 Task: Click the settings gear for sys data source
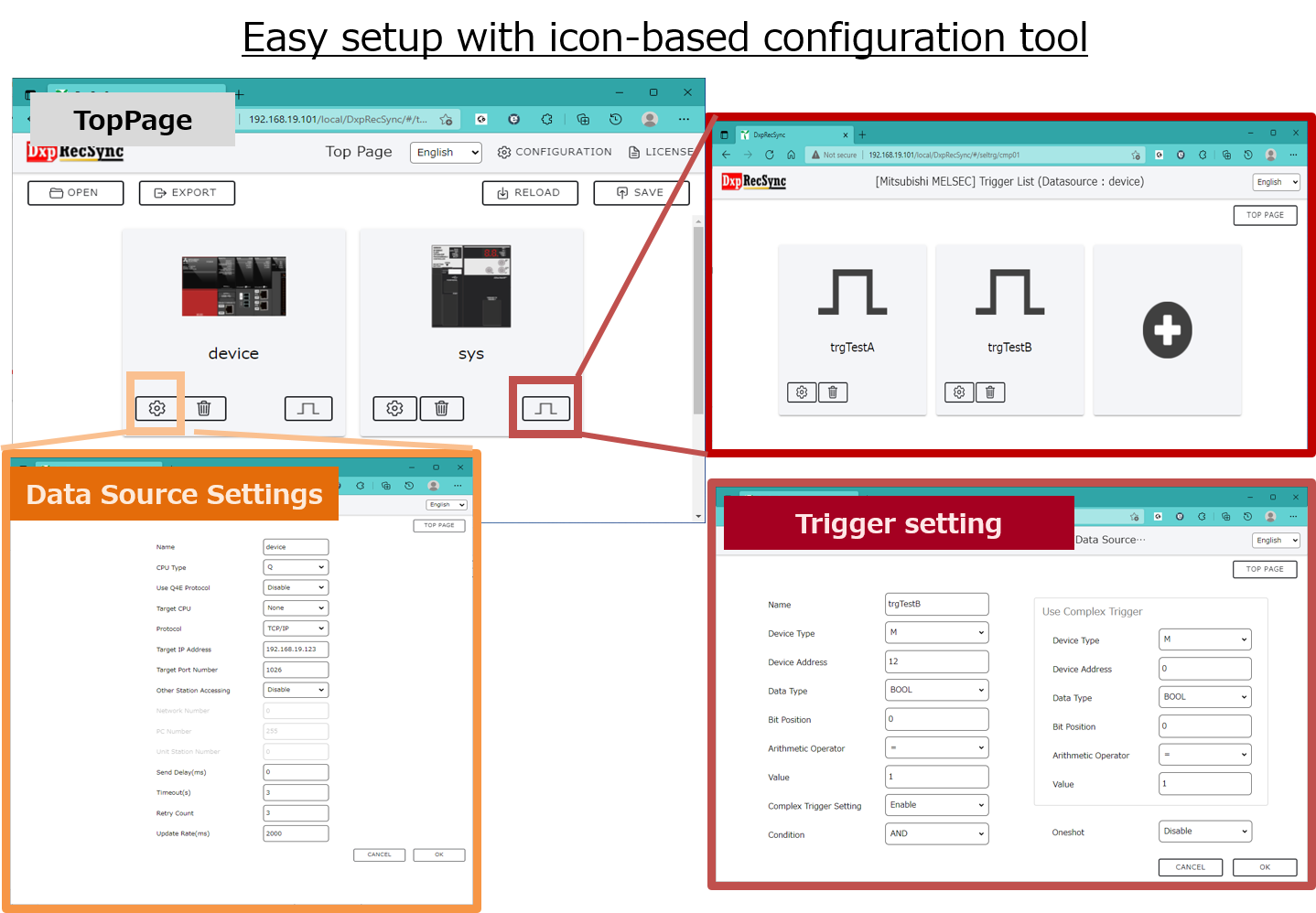pos(394,408)
